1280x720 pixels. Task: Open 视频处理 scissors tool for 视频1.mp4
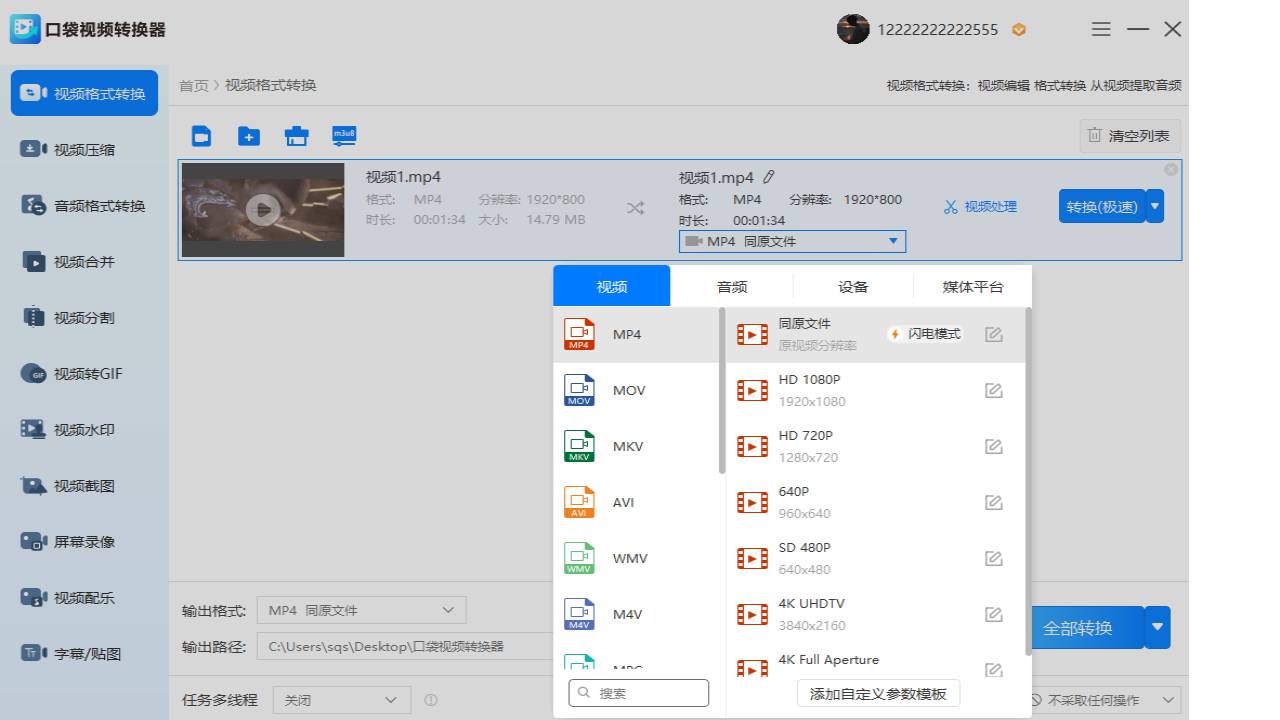pyautogui.click(x=981, y=206)
